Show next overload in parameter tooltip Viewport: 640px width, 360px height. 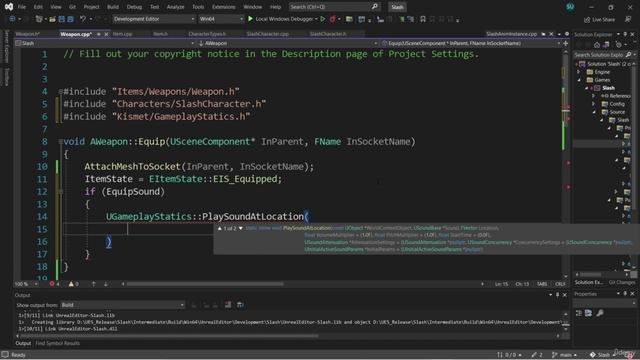240,228
